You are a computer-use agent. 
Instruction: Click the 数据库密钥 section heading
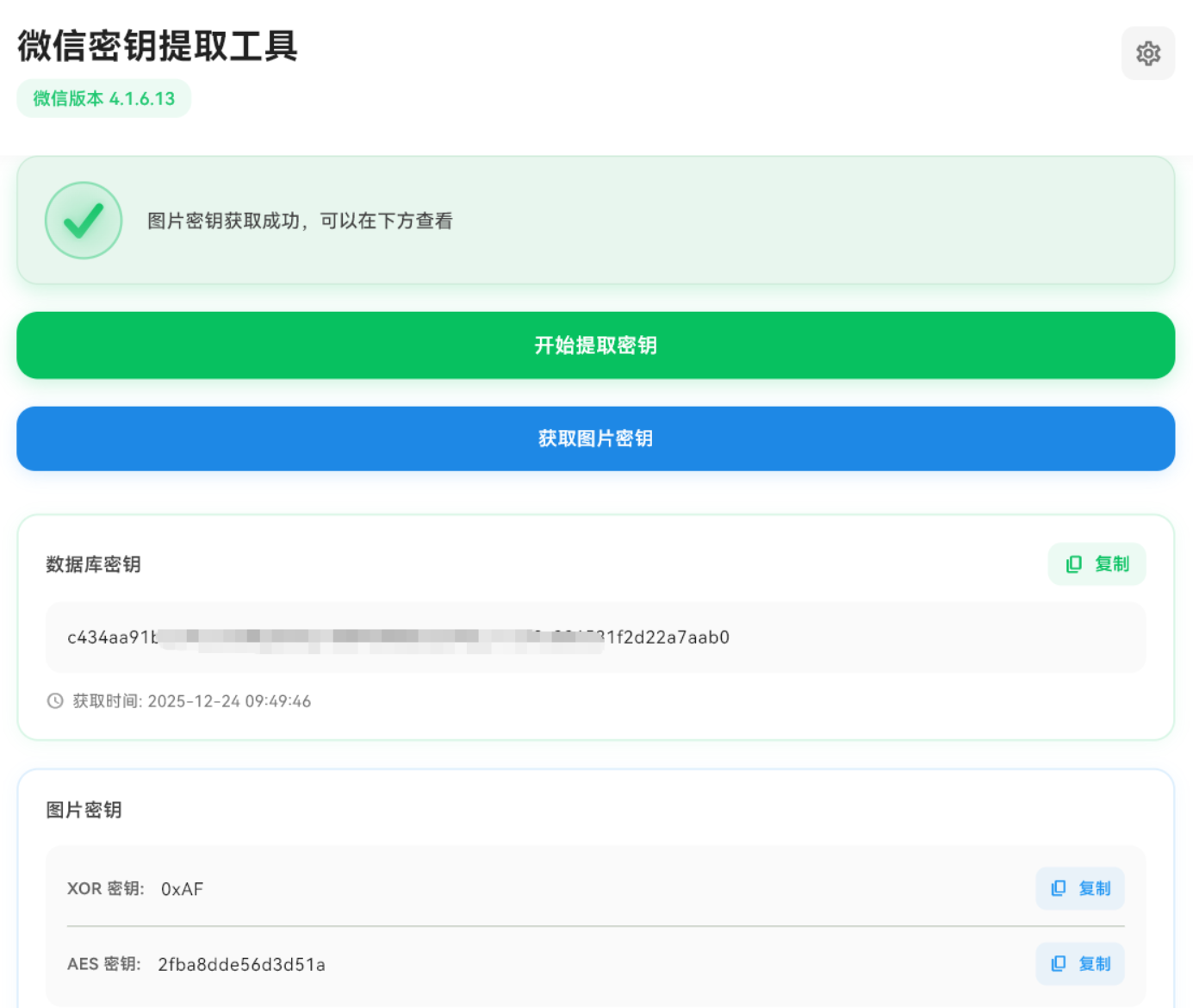[93, 564]
